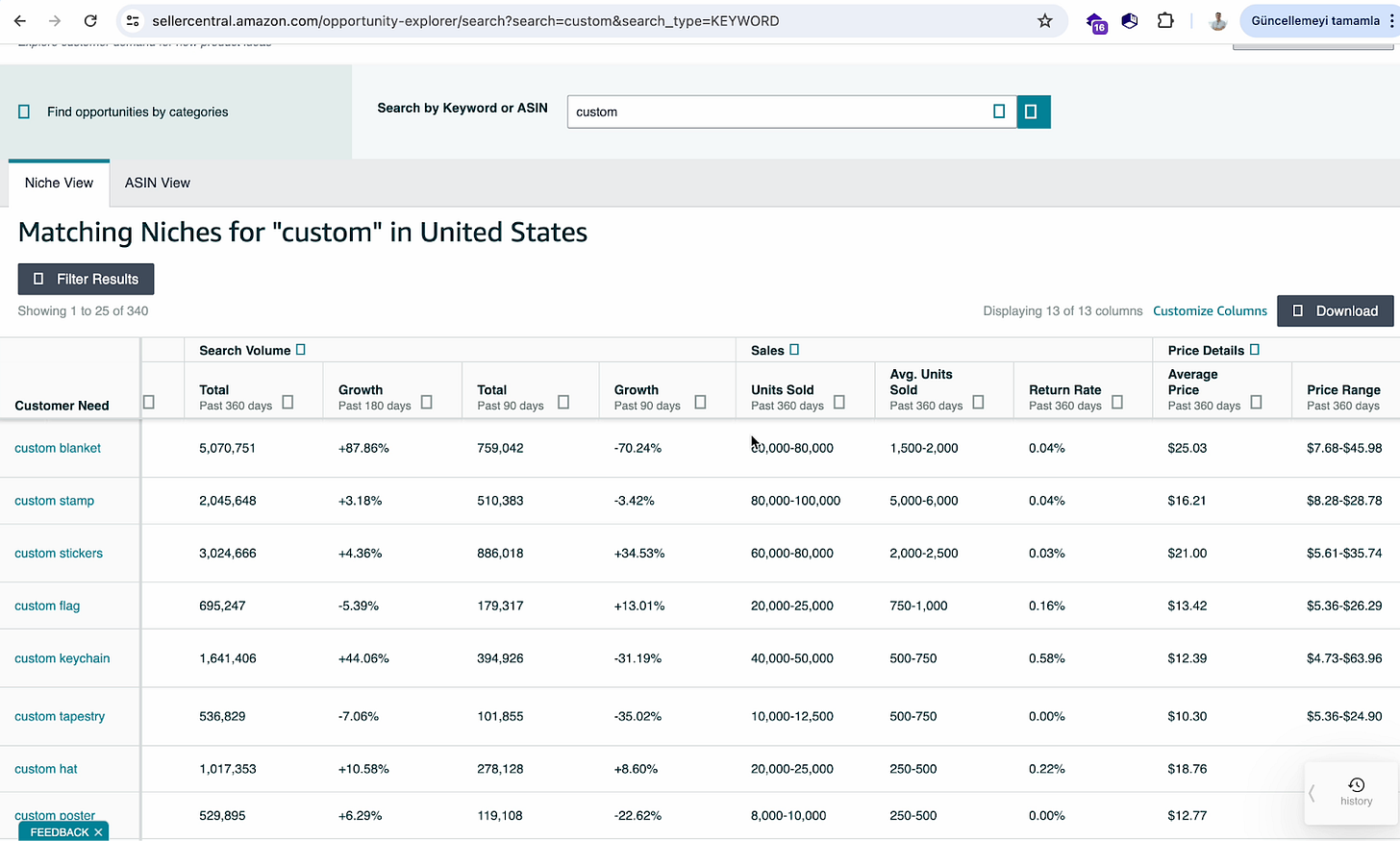Open the Search Volume info icon

301,350
